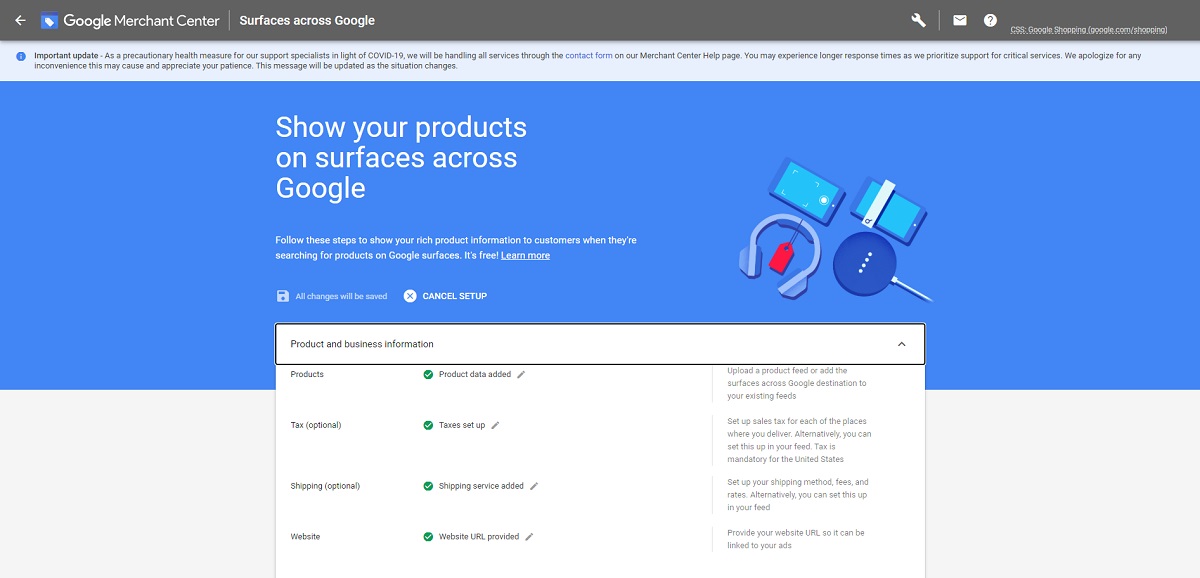Click the save disk icon
Image resolution: width=1200 pixels, height=578 pixels.
coord(283,296)
